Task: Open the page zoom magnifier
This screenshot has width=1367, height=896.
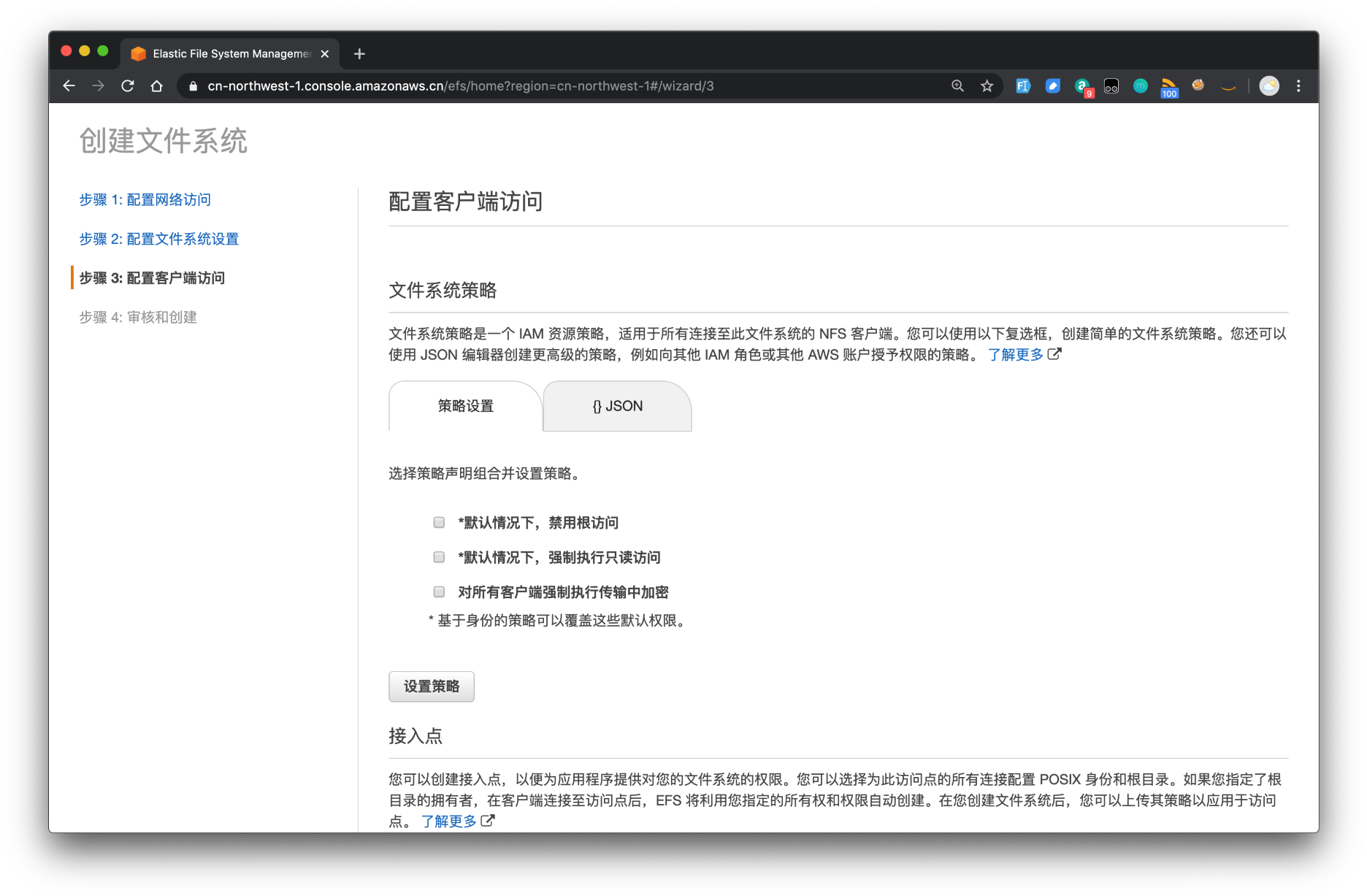Action: pos(957,86)
